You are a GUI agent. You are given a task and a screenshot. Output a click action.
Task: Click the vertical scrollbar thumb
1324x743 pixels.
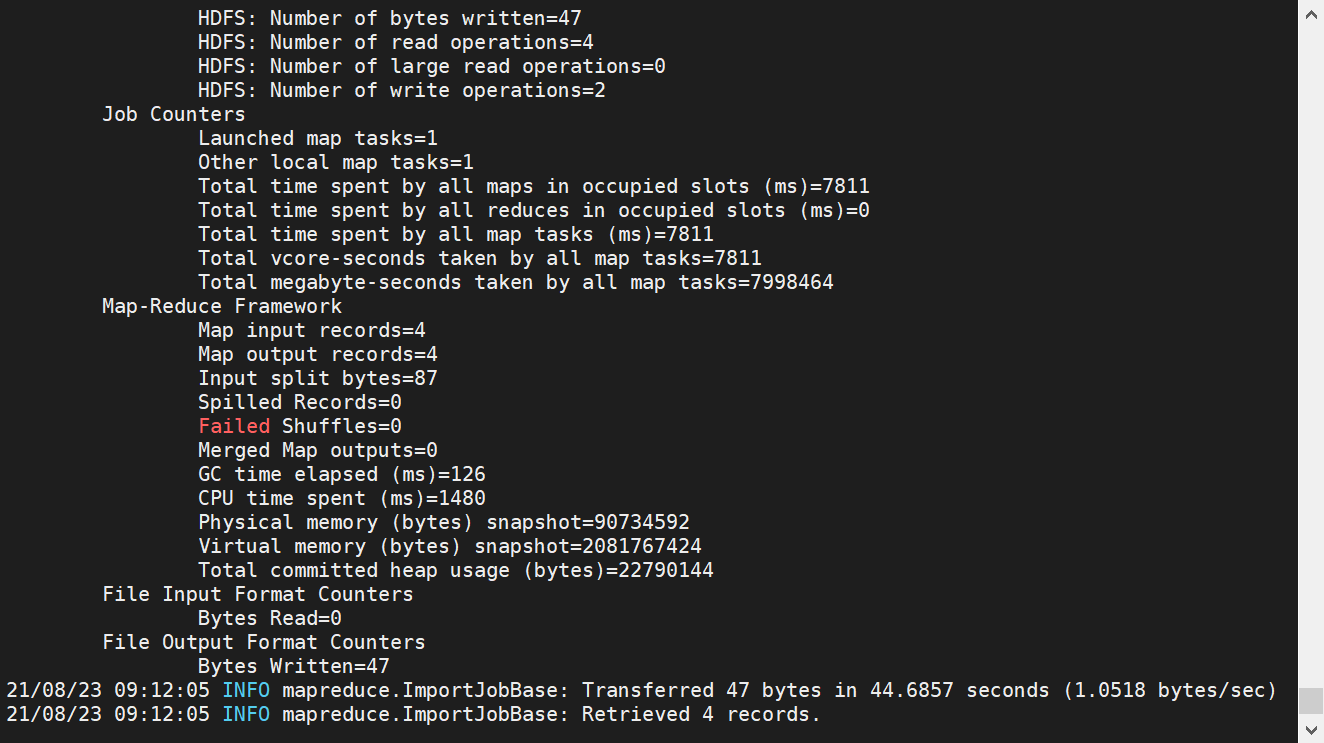[x=1311, y=699]
